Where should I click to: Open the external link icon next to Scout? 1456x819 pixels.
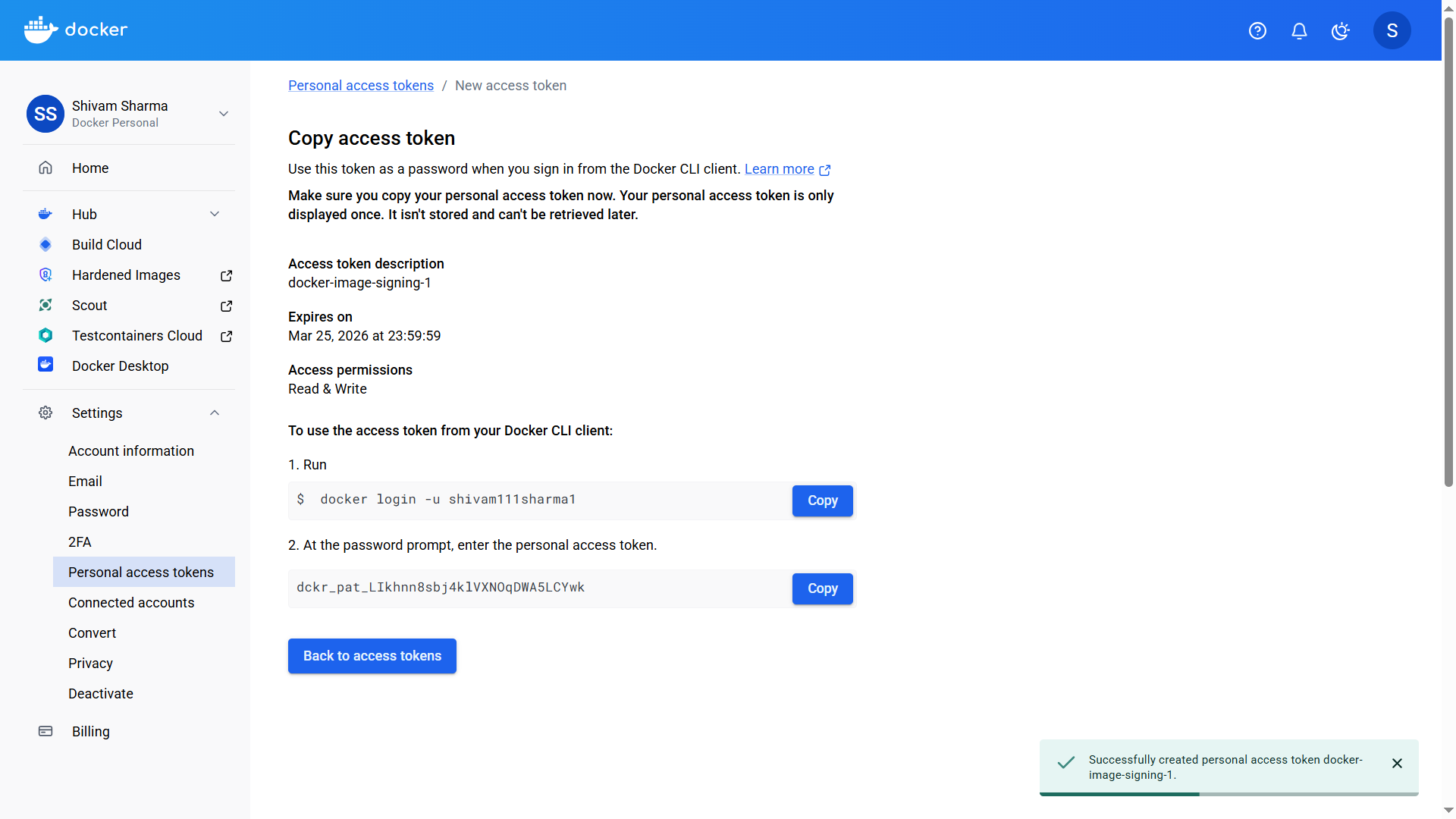coord(225,306)
